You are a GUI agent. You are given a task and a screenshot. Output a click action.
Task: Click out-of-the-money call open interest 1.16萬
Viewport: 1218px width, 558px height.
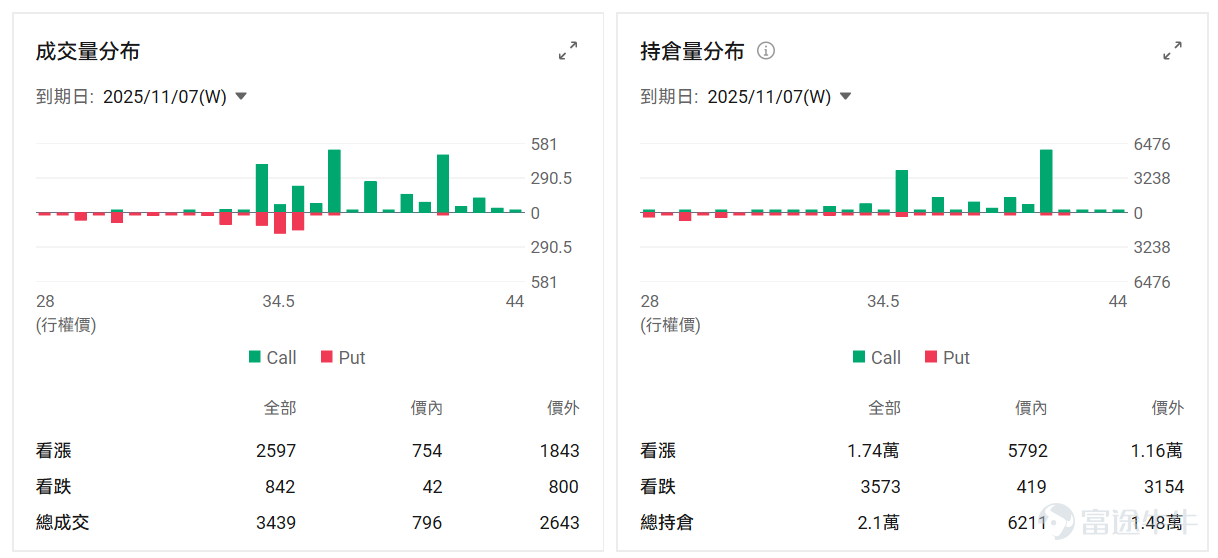coord(1157,451)
